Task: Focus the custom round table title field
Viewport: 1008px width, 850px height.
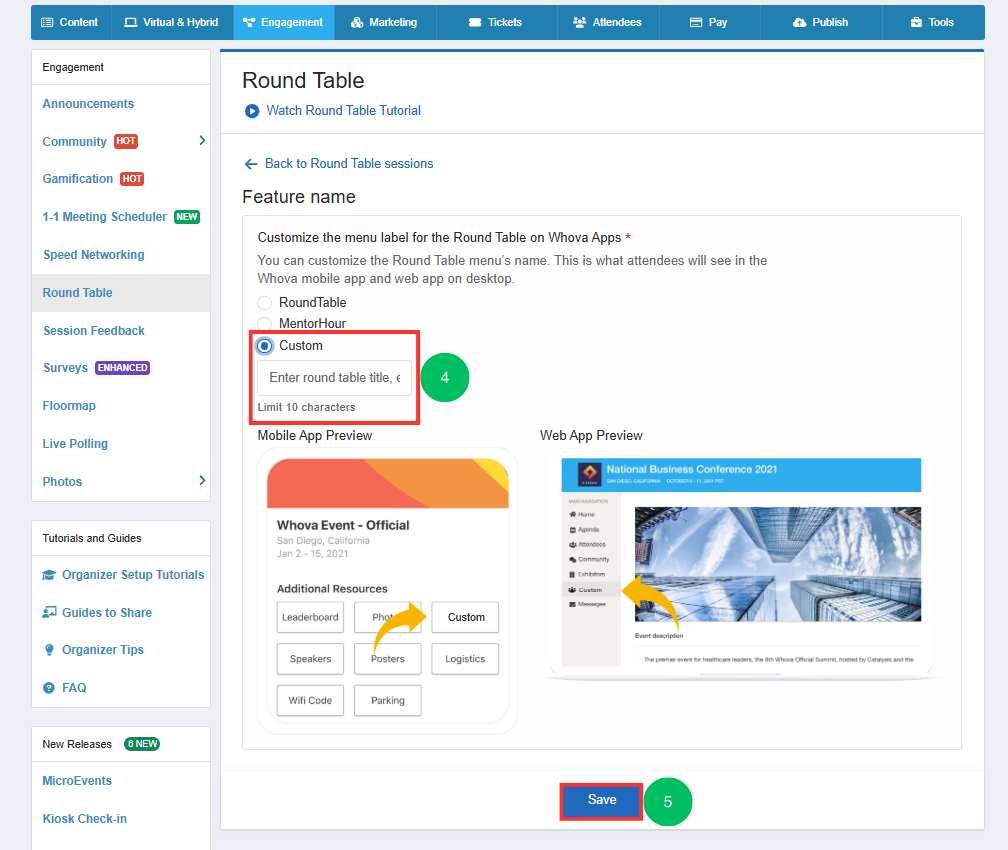Action: [334, 378]
